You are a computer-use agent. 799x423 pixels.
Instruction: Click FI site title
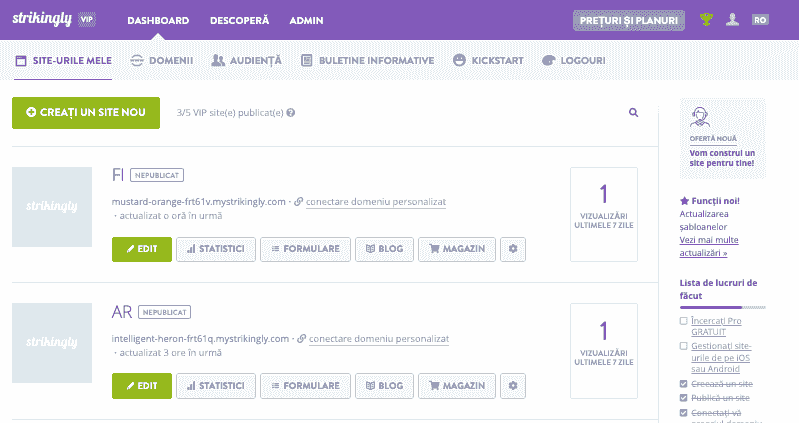click(118, 175)
